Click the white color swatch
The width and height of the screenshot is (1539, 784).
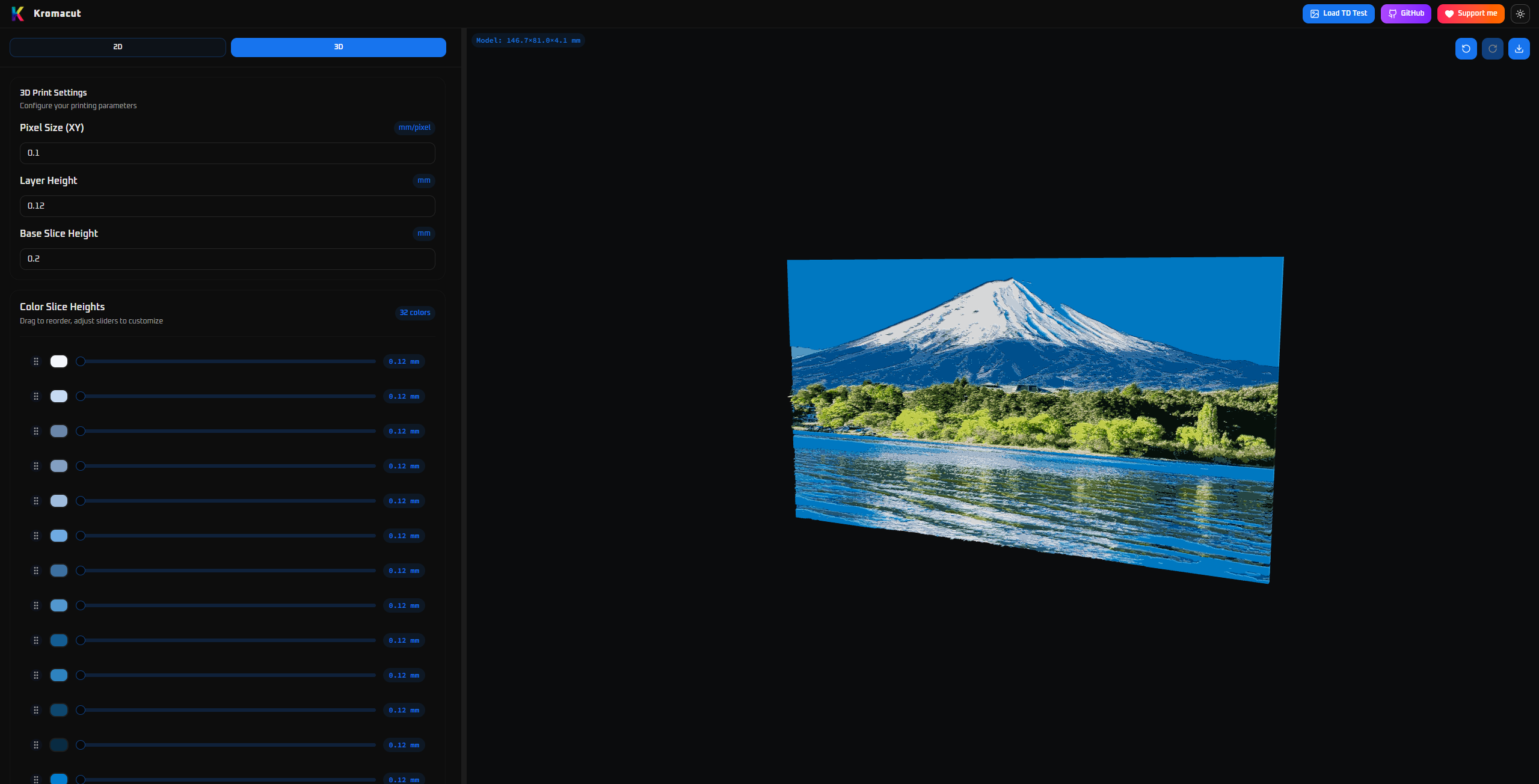(x=59, y=361)
